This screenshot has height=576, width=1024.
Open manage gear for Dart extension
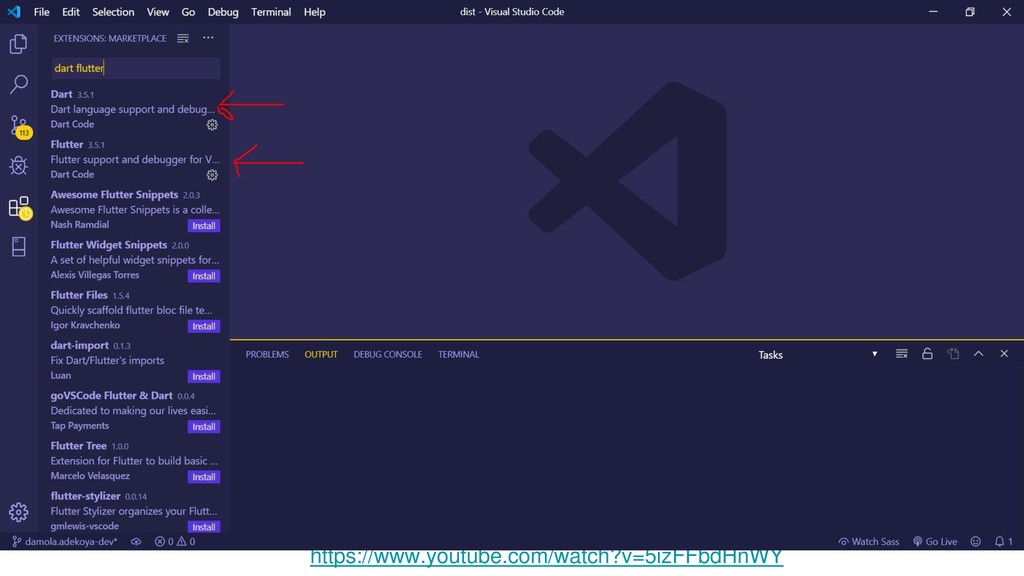212,125
